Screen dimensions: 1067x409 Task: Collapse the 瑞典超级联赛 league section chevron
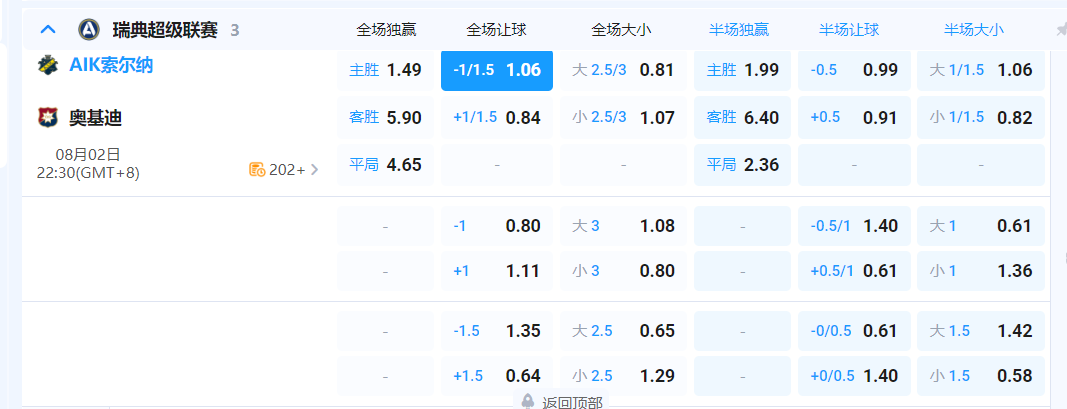[48, 30]
